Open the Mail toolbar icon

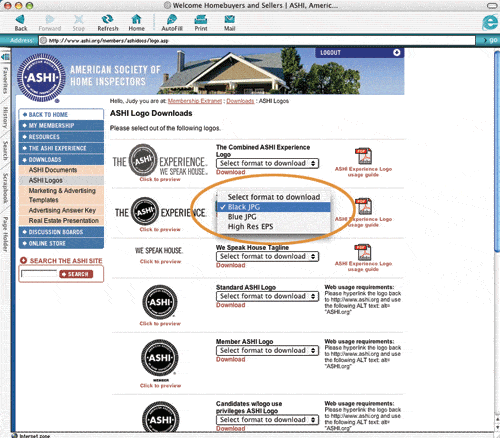pyautogui.click(x=229, y=19)
